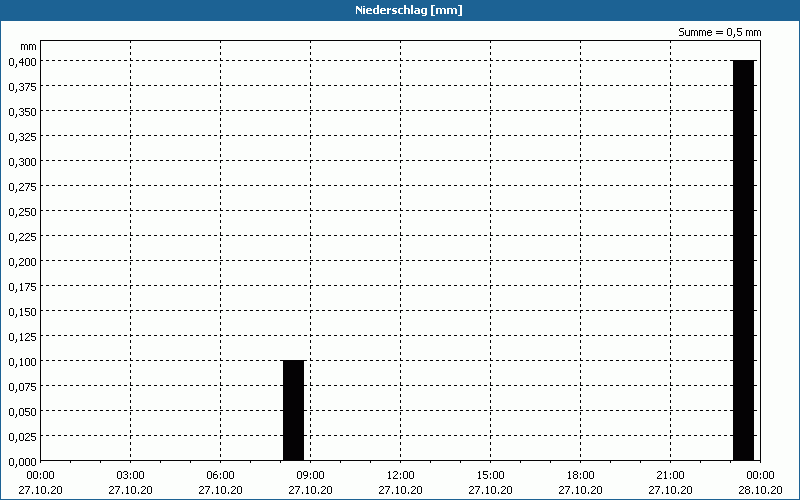The height and width of the screenshot is (500, 800).
Task: Click the 0,300 y-axis value
Action: (22, 162)
